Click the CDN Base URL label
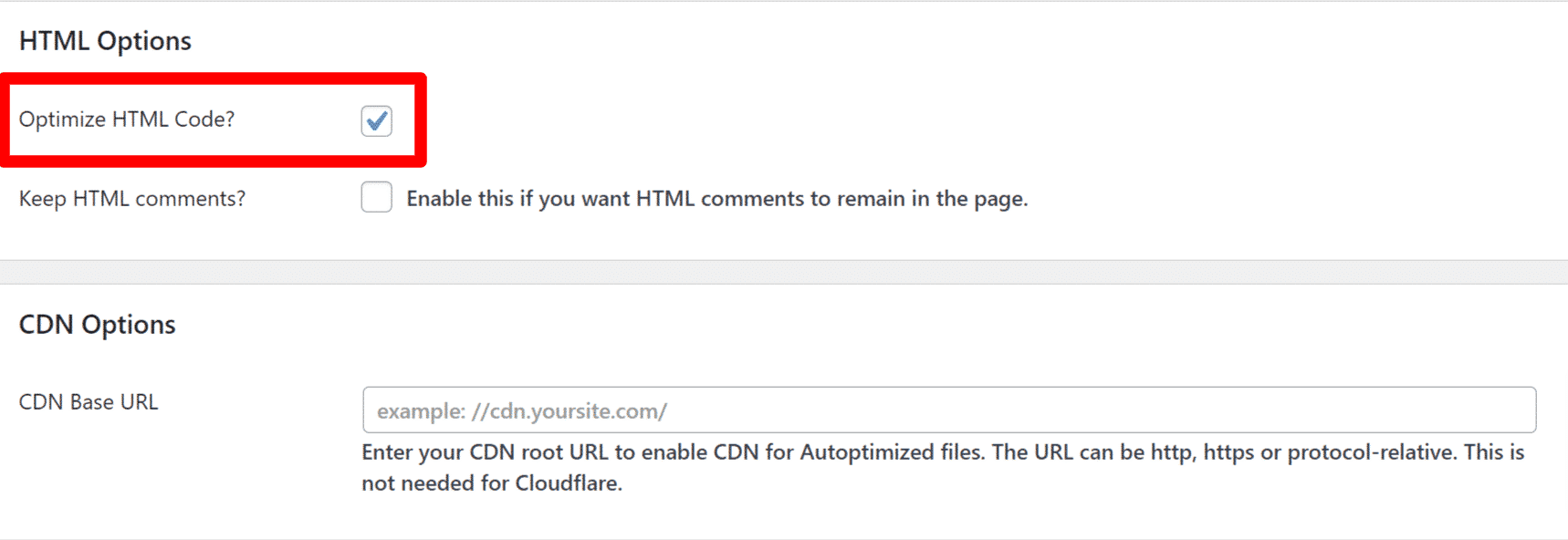The height and width of the screenshot is (540, 1568). 88,401
